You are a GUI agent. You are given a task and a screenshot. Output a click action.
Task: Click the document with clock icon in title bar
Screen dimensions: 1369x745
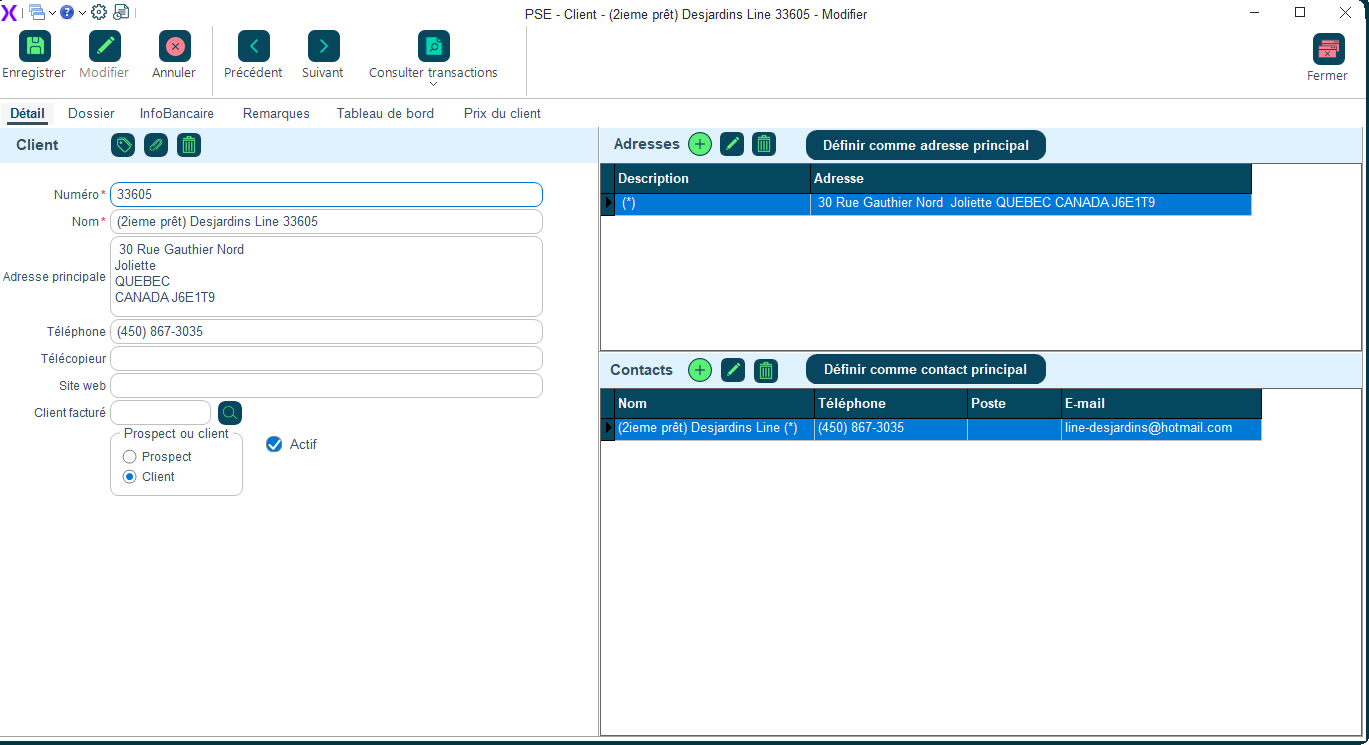point(121,12)
